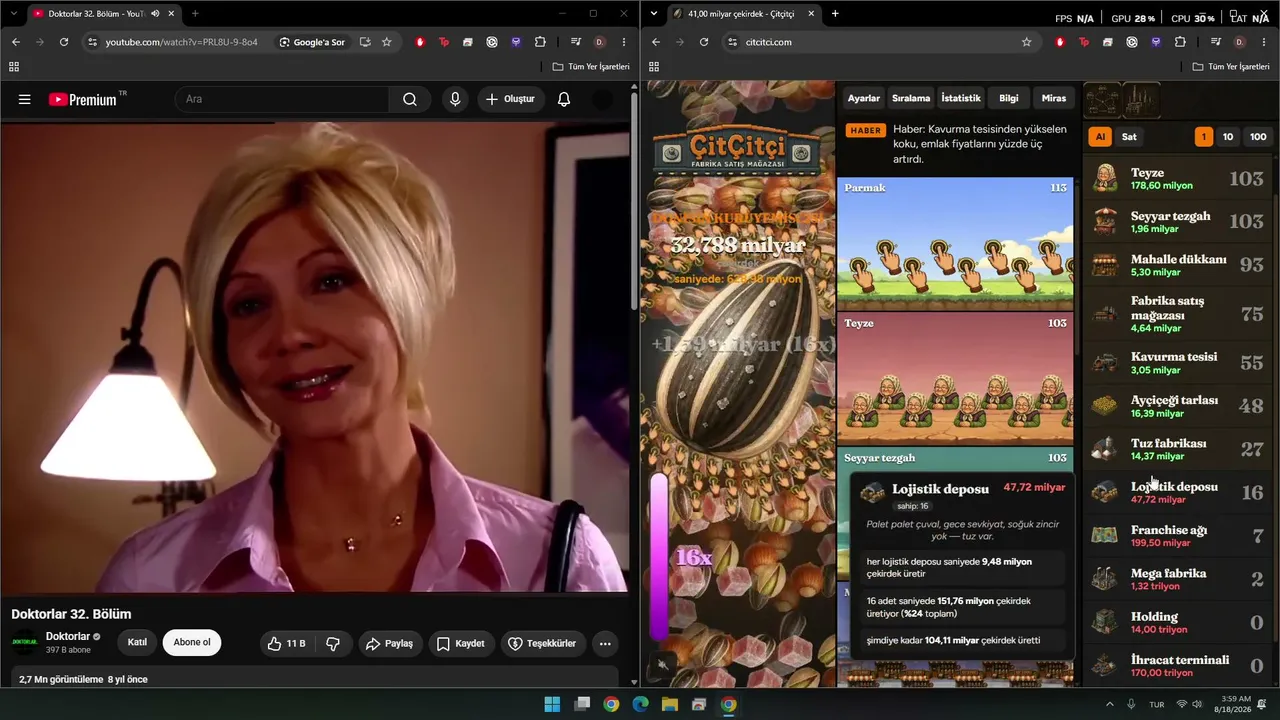Set purchase quantity to 100

[x=1258, y=137]
